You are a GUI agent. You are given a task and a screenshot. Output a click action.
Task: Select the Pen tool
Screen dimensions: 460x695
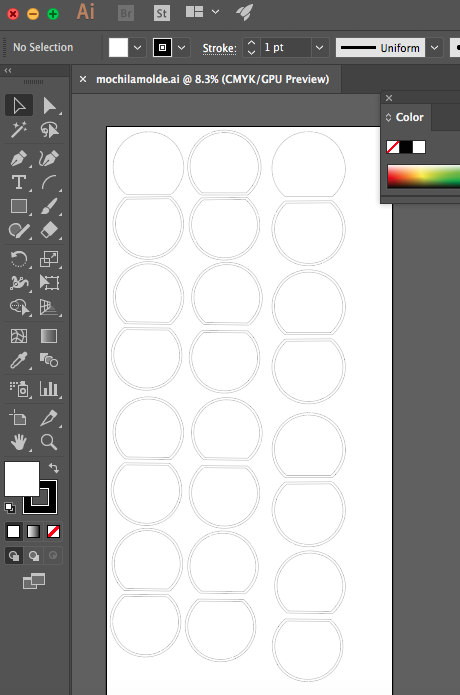tap(19, 158)
